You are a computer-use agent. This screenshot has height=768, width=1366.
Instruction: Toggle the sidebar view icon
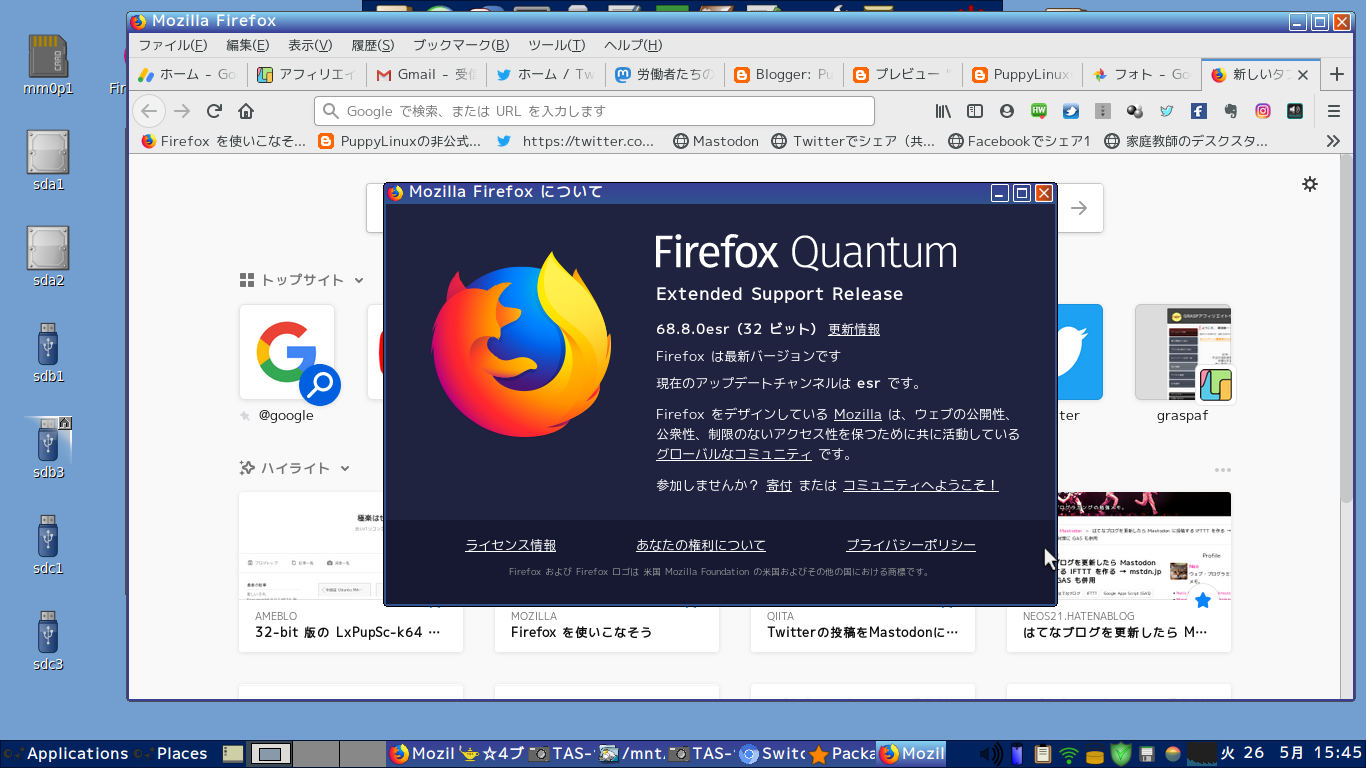[974, 111]
